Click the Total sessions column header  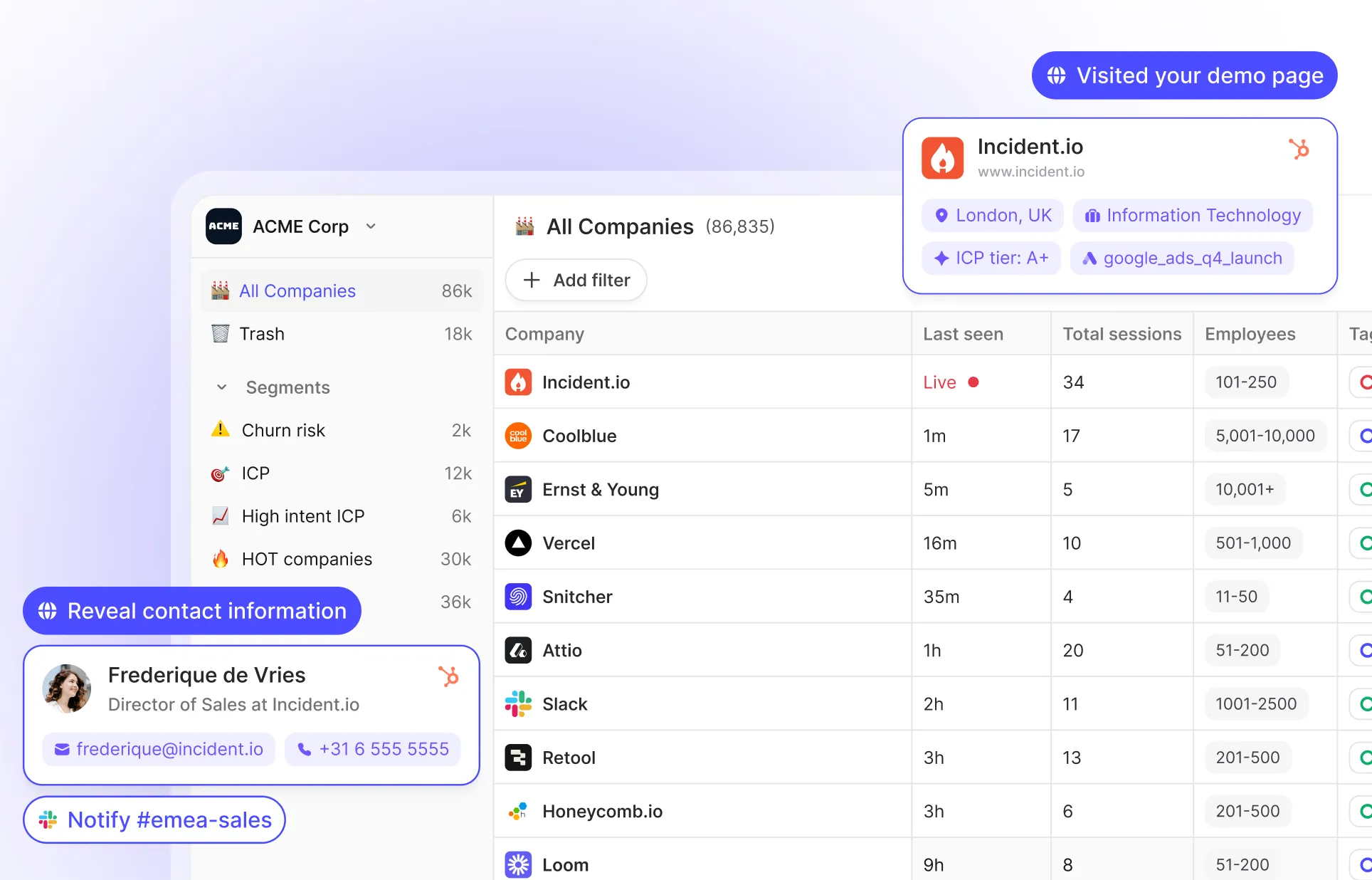[1122, 334]
